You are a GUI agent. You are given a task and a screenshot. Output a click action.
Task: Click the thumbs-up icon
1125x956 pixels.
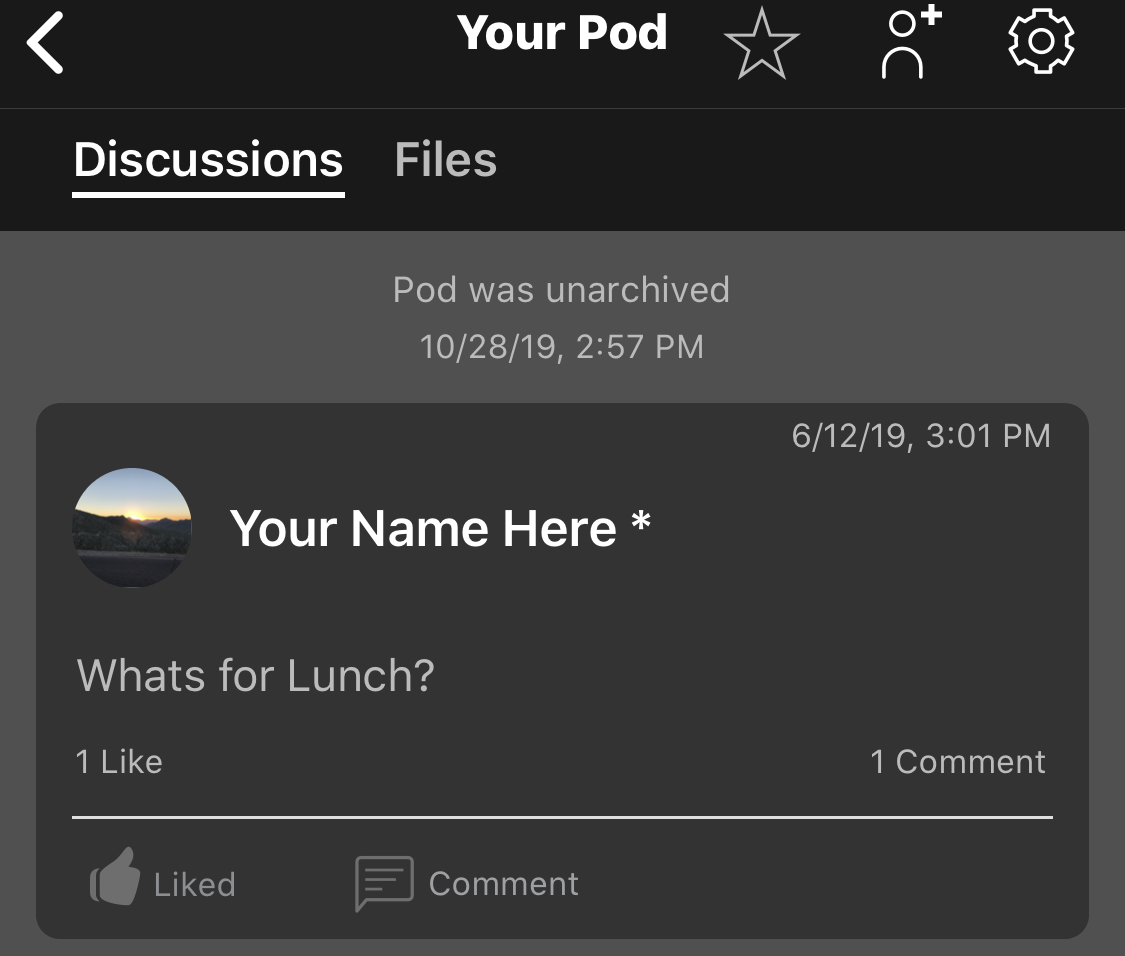click(116, 877)
